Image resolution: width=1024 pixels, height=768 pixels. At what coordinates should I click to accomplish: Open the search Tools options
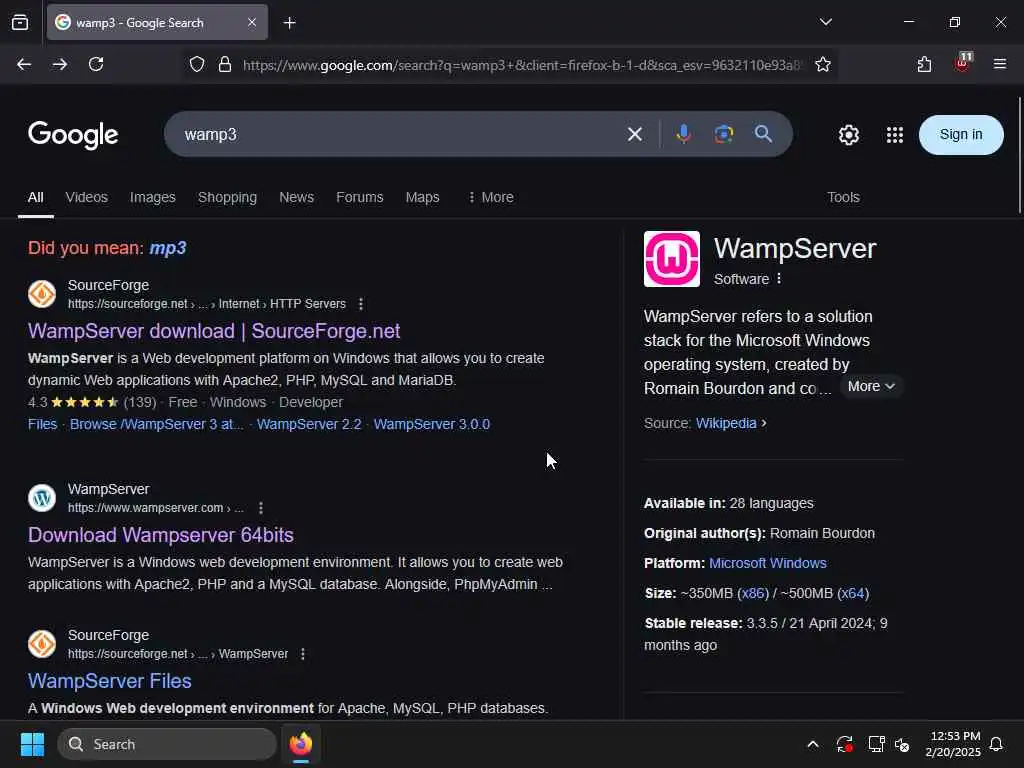tap(843, 197)
